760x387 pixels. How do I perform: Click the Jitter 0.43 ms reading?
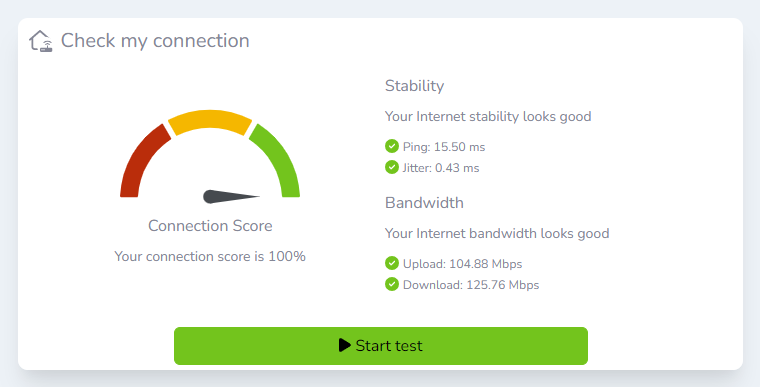pos(441,168)
